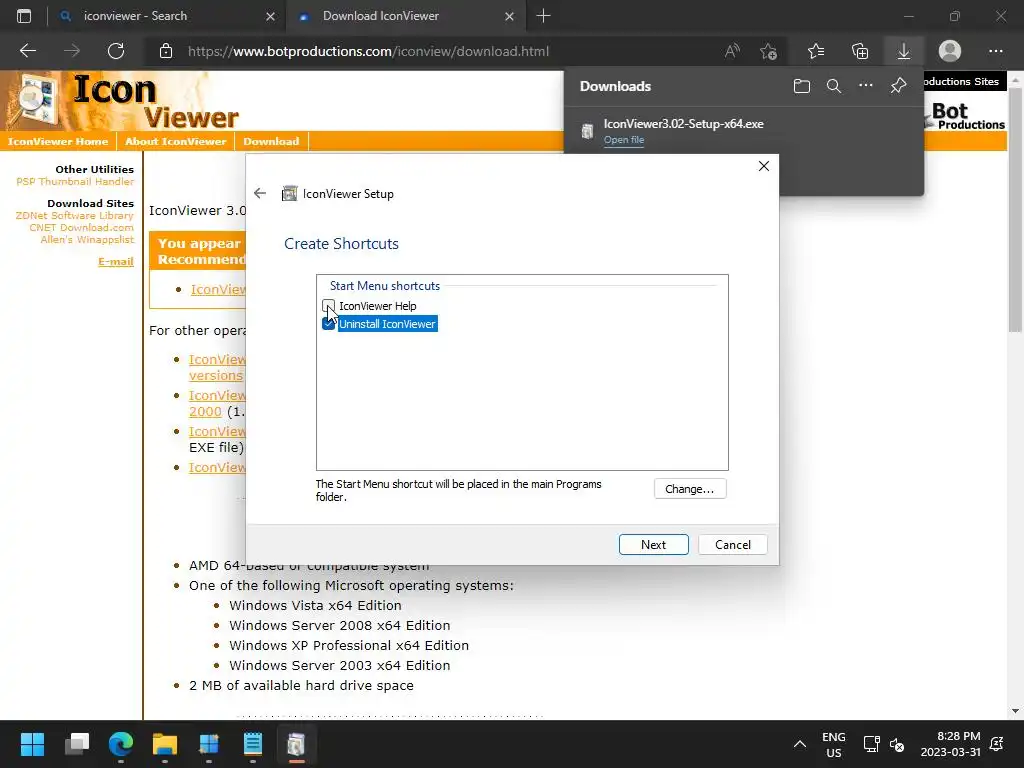Open Windows Start menu
The height and width of the screenshot is (768, 1024).
pyautogui.click(x=32, y=744)
